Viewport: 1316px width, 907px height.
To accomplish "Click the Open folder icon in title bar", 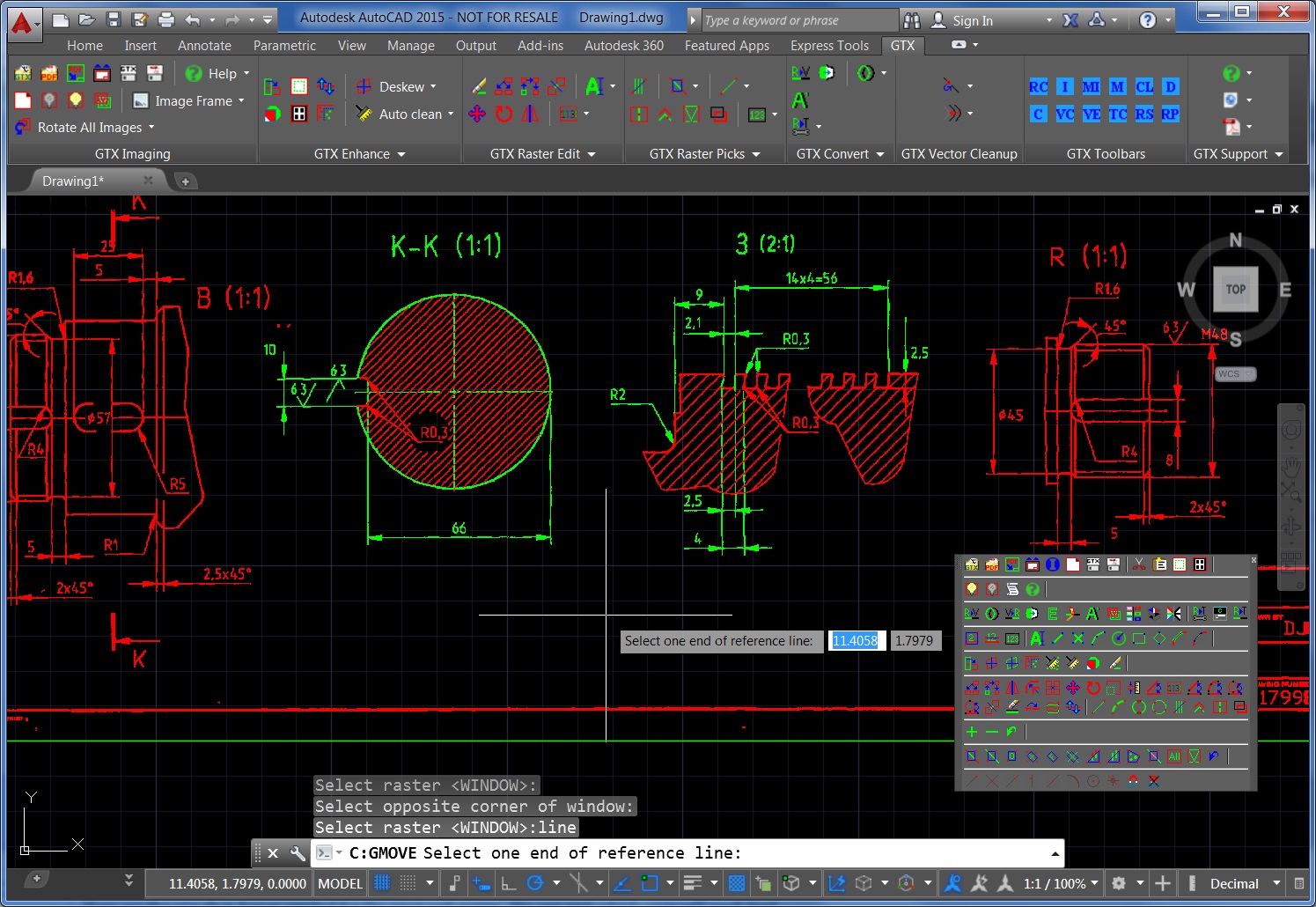I will (x=86, y=19).
